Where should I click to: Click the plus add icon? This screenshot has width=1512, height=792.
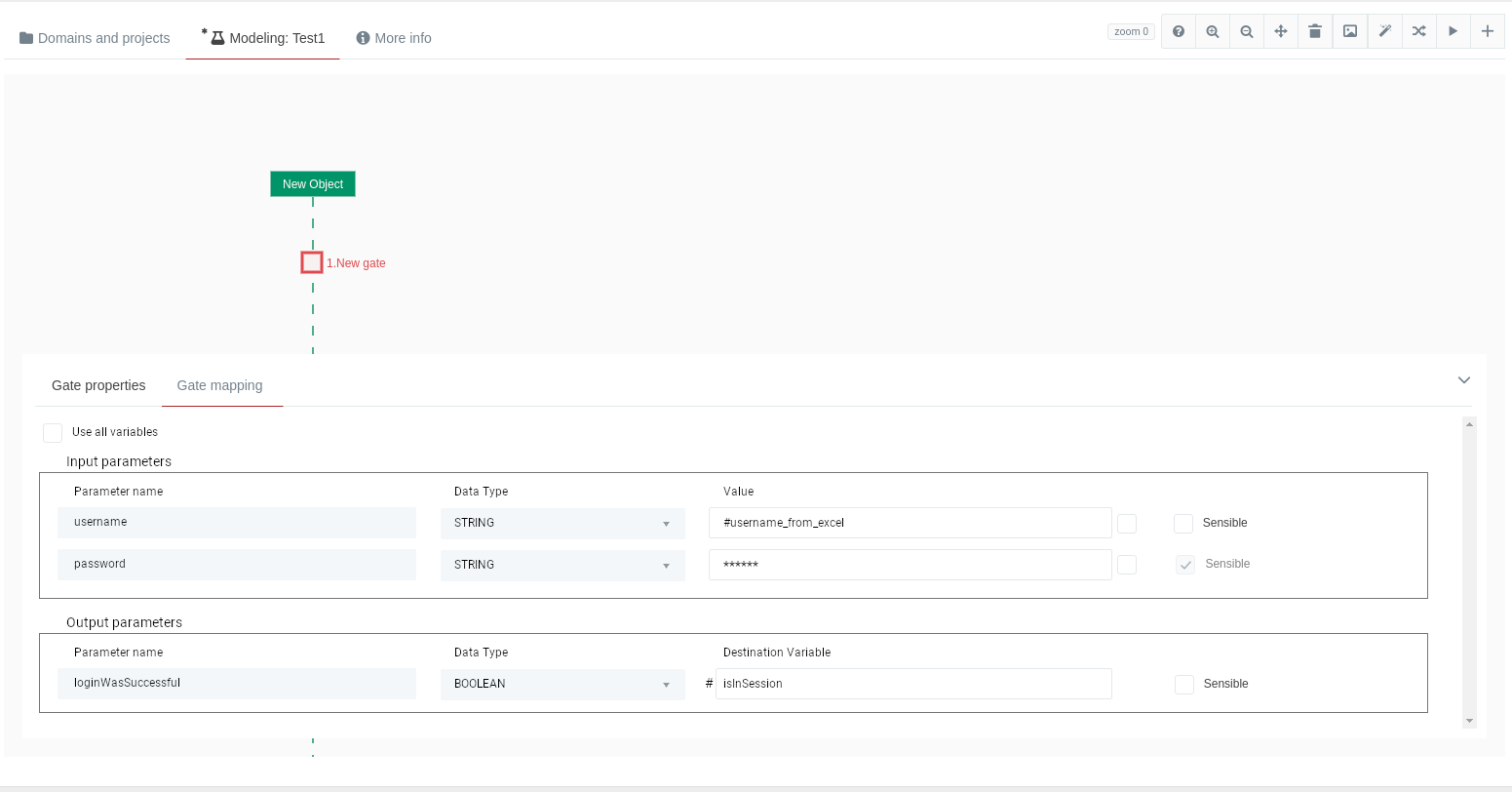(x=1488, y=31)
